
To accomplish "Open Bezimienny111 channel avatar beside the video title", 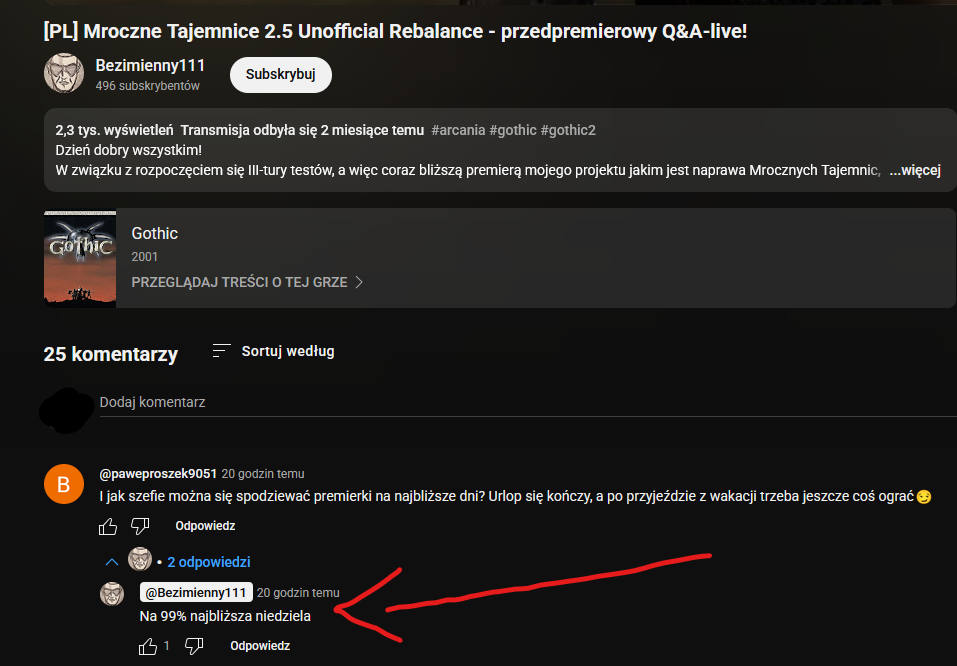I will point(64,74).
